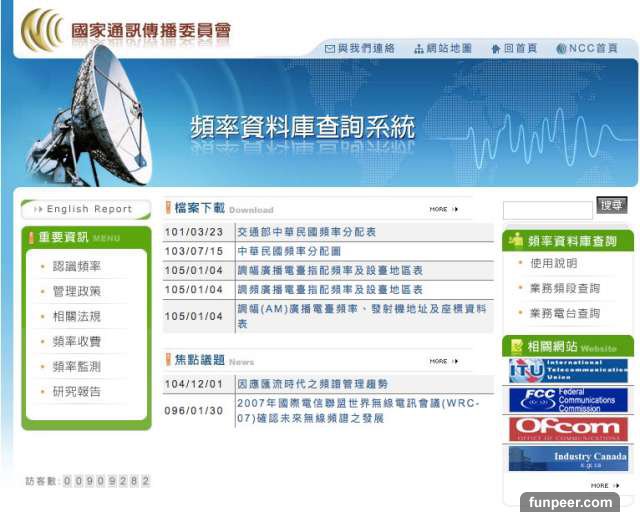Switch to the English Report version
Screen dimensions: 640x512
[x=85, y=209]
